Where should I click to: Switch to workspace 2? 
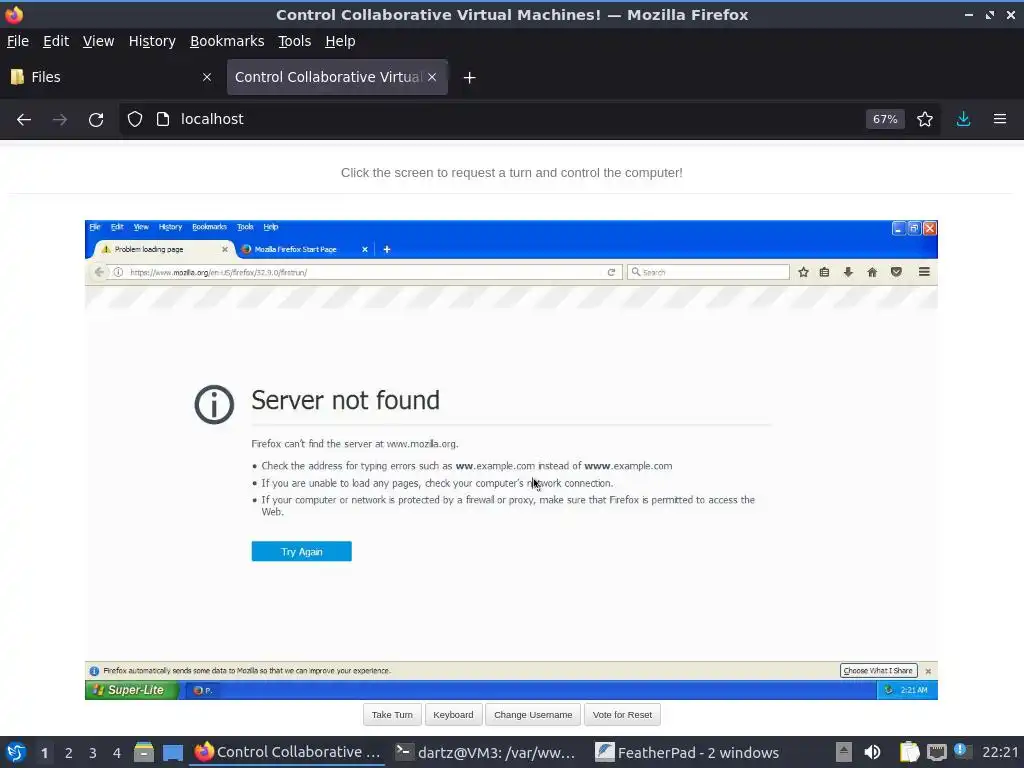coord(69,753)
